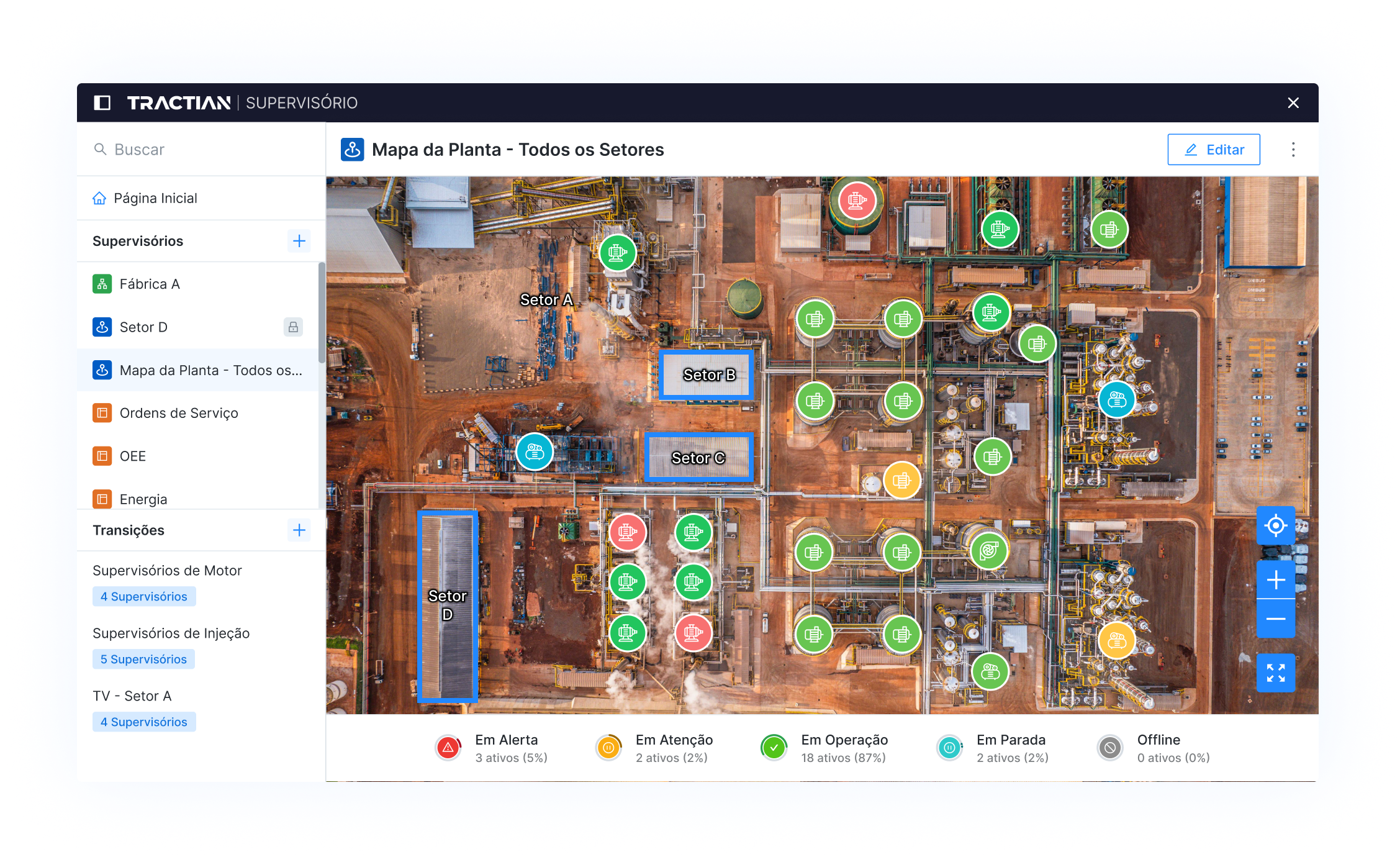
Task: Open the three-dot overflow menu
Action: point(1294,149)
